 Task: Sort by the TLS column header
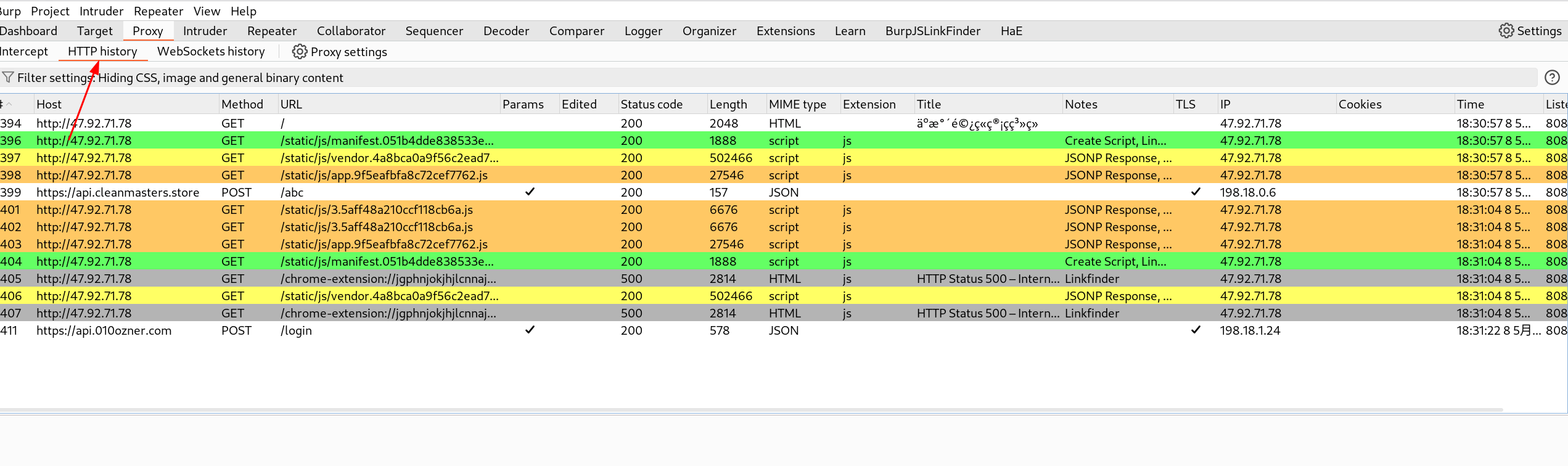click(1195, 104)
